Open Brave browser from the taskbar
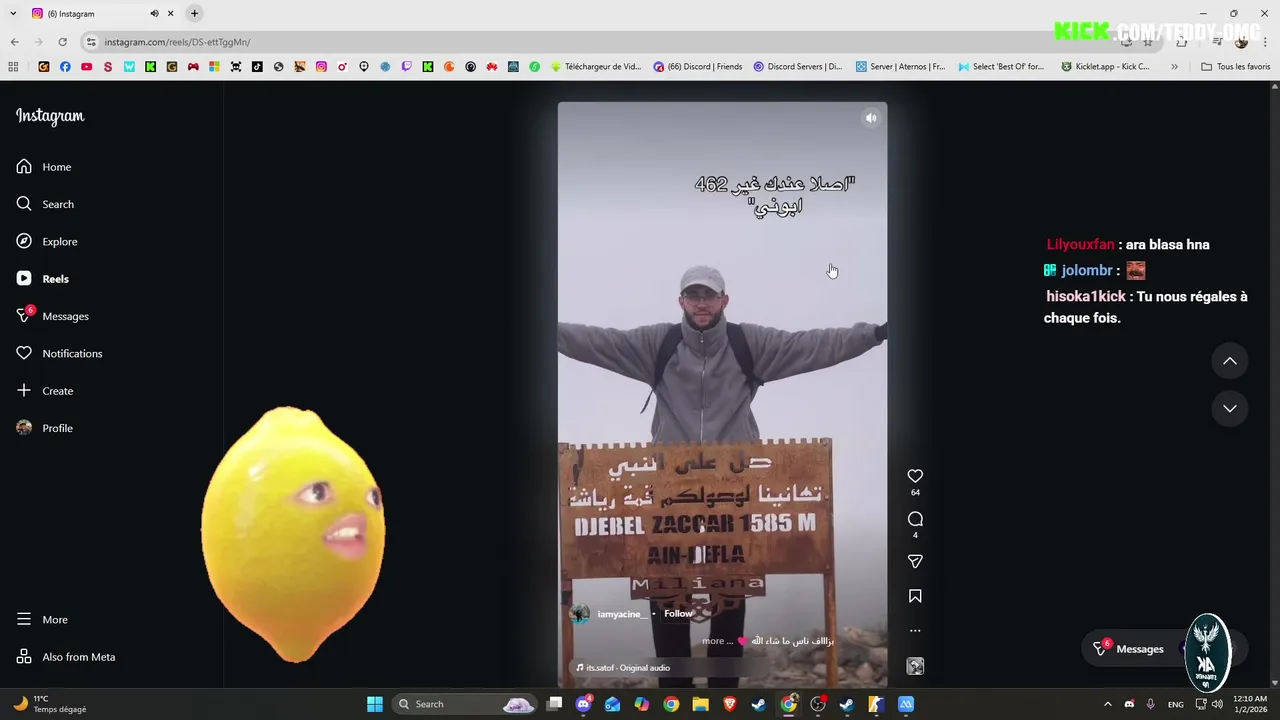 pos(730,704)
